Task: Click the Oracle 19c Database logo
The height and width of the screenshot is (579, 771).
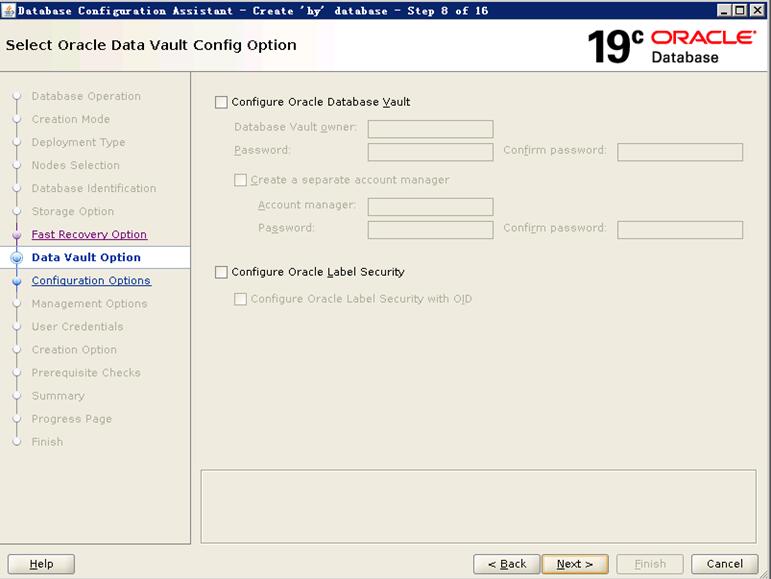Action: pos(672,47)
